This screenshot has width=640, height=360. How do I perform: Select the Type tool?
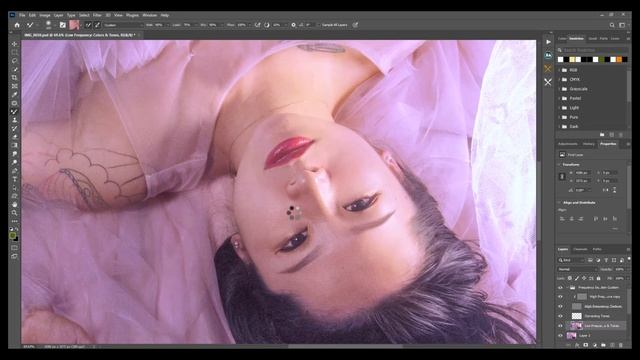coord(15,179)
